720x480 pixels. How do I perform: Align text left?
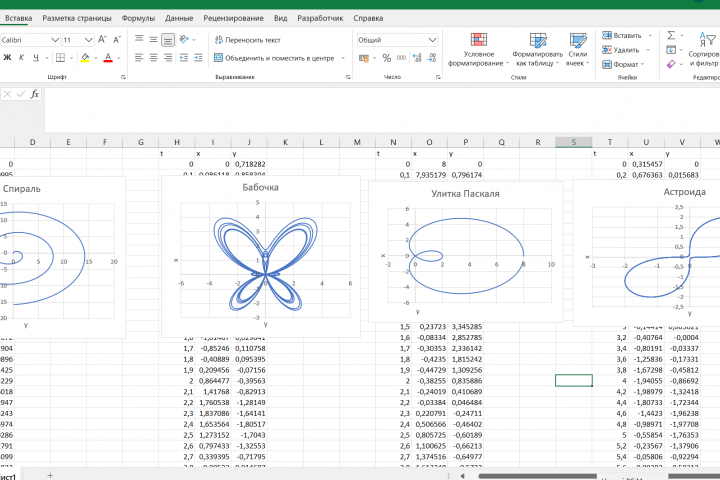[139, 58]
